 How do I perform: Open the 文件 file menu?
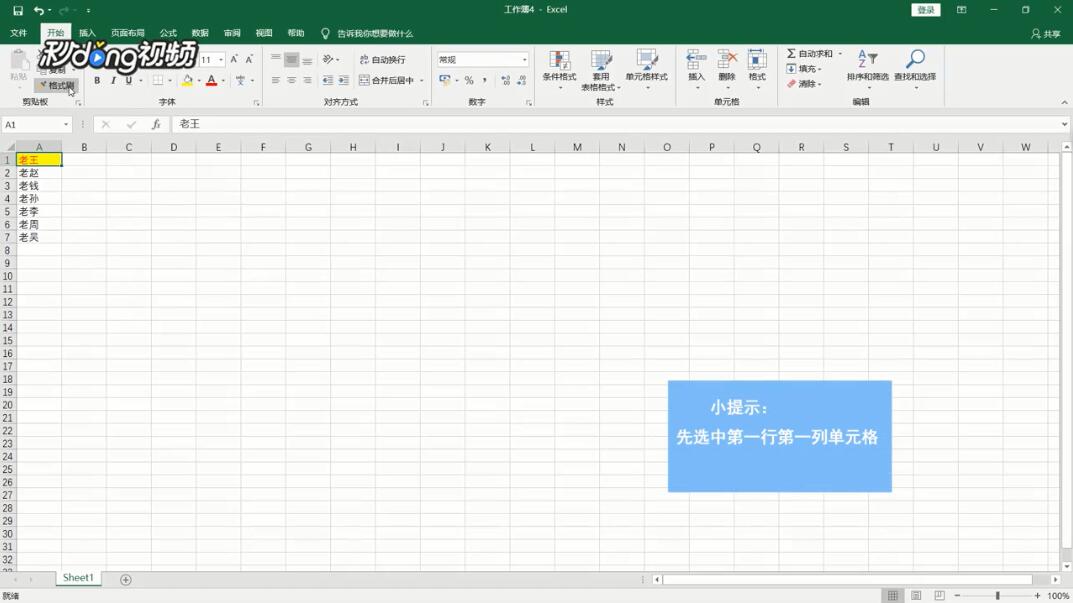(18, 33)
